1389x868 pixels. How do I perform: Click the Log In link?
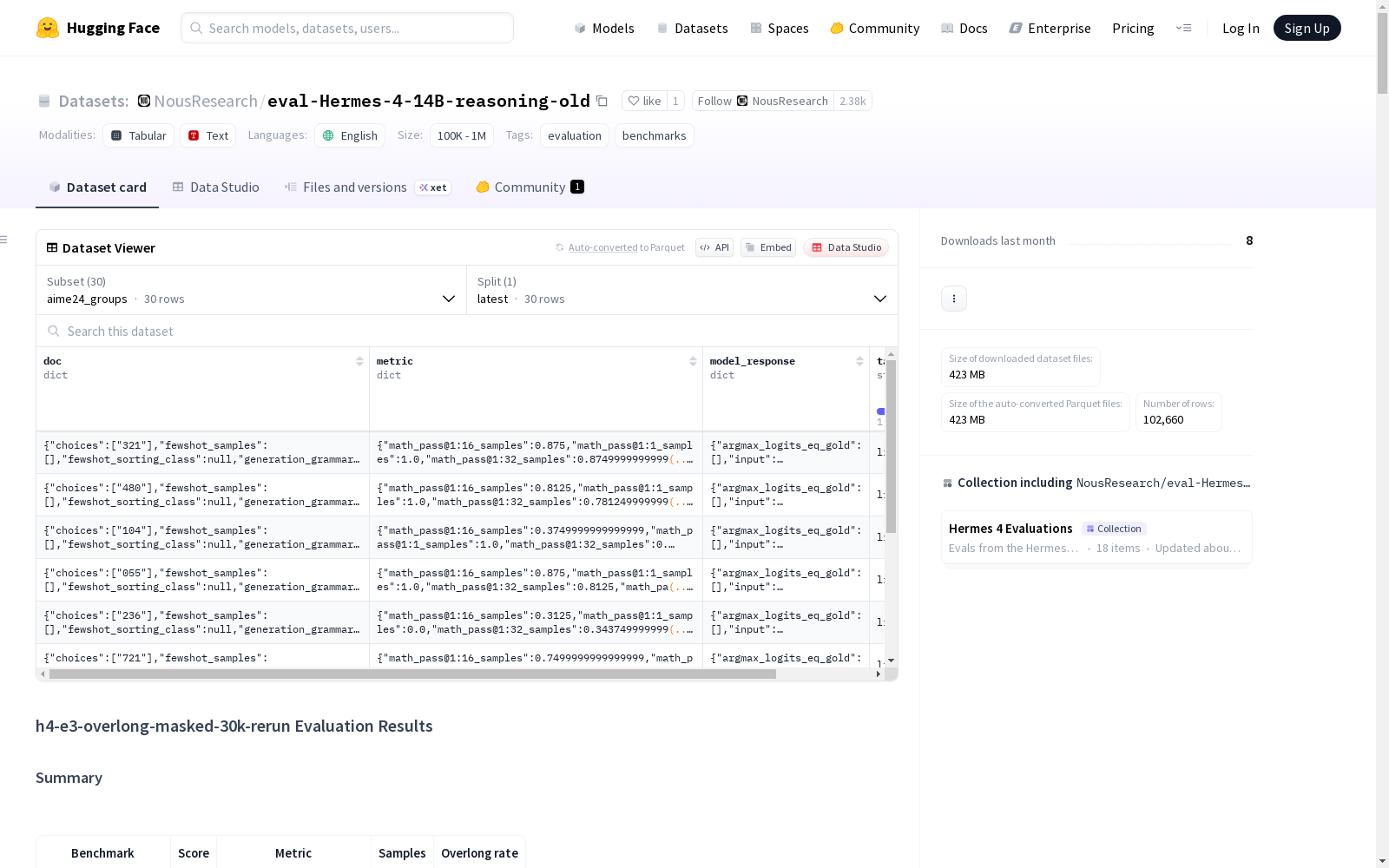pyautogui.click(x=1241, y=28)
